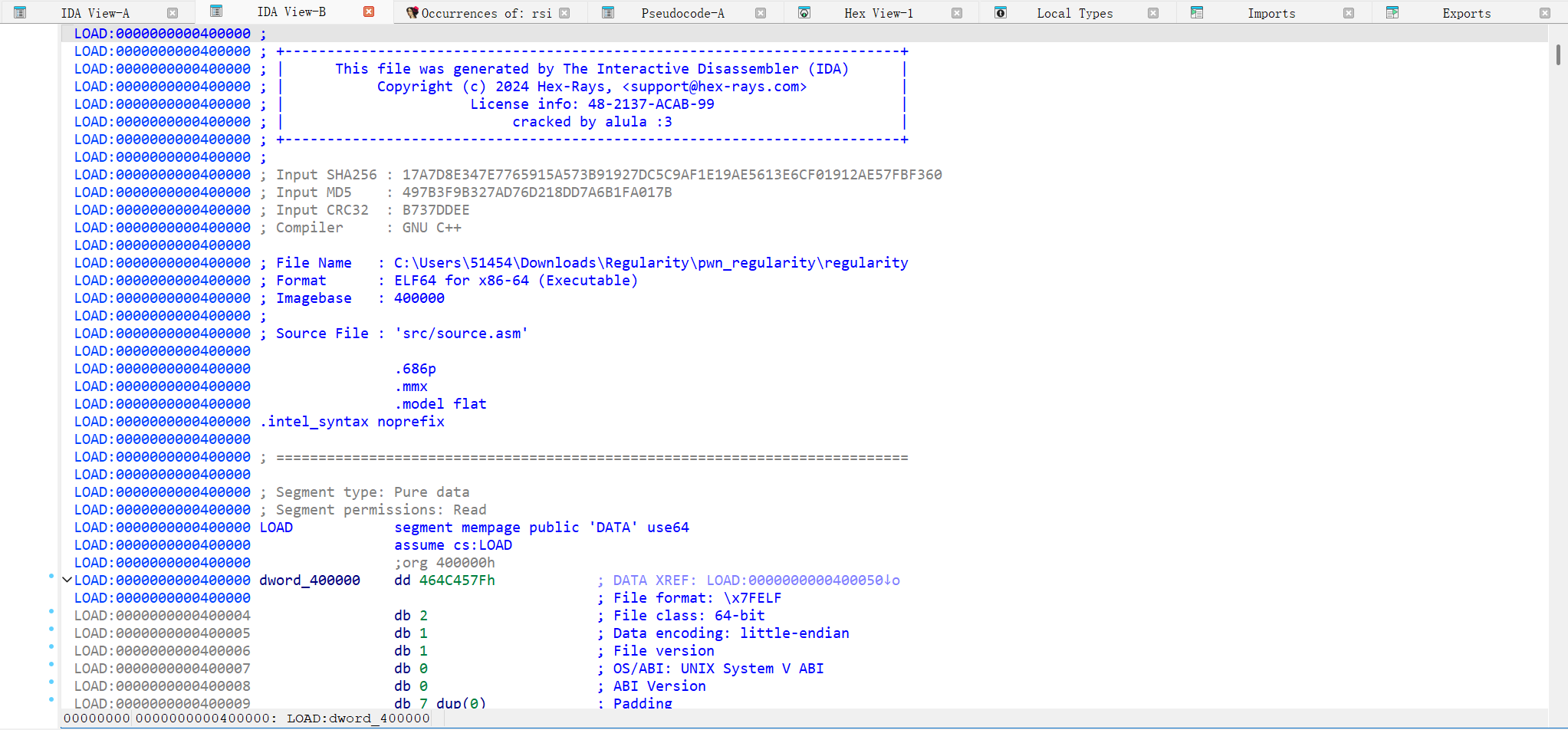Click the IDA View-A tab icon
Screen dimensions: 1568x730
21,12
